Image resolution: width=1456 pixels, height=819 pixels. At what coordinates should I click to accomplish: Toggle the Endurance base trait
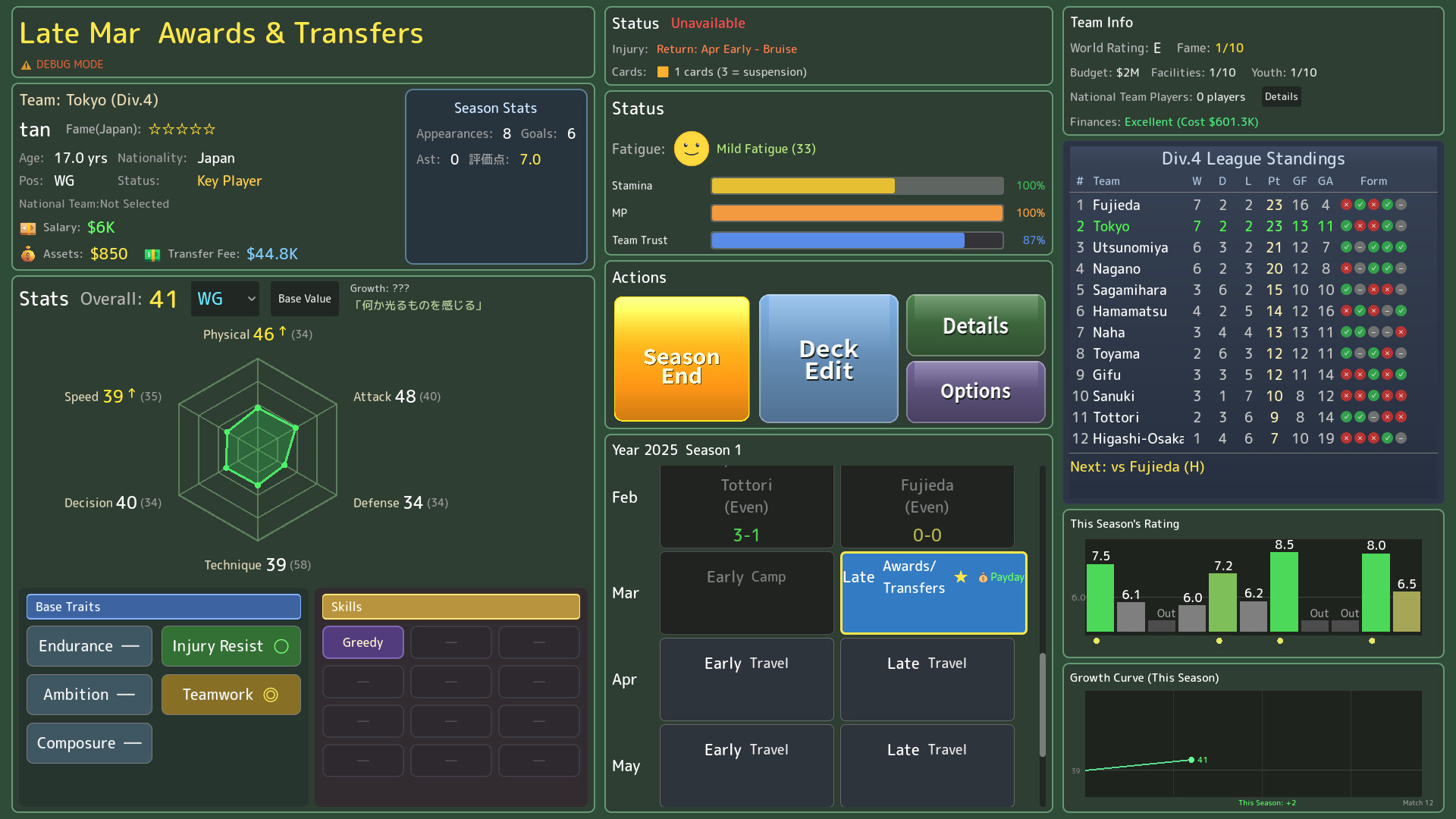pyautogui.click(x=89, y=645)
